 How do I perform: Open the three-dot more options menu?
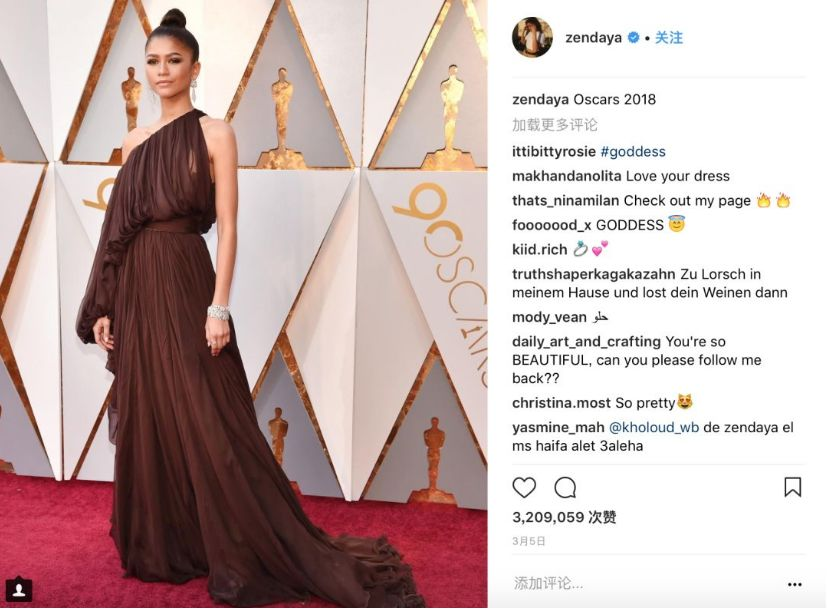click(x=795, y=584)
